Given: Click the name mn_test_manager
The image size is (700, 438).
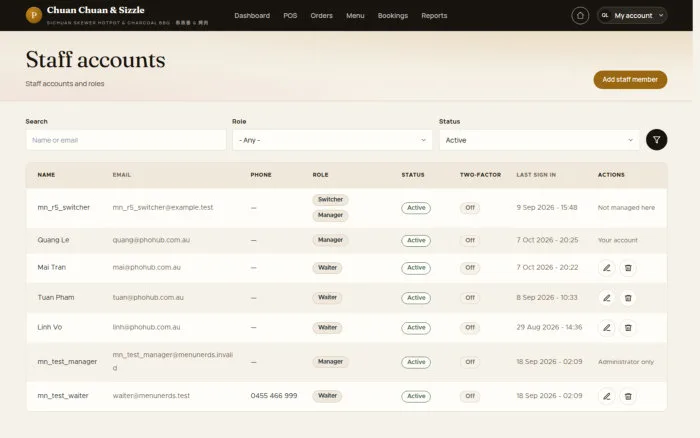Looking at the screenshot, I should (67, 362).
